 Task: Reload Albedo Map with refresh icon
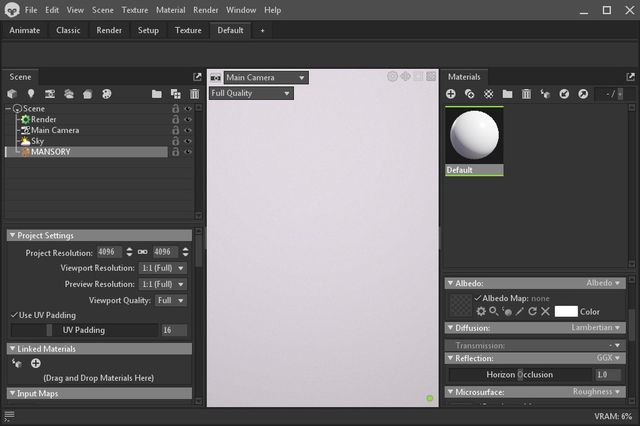[x=532, y=312]
